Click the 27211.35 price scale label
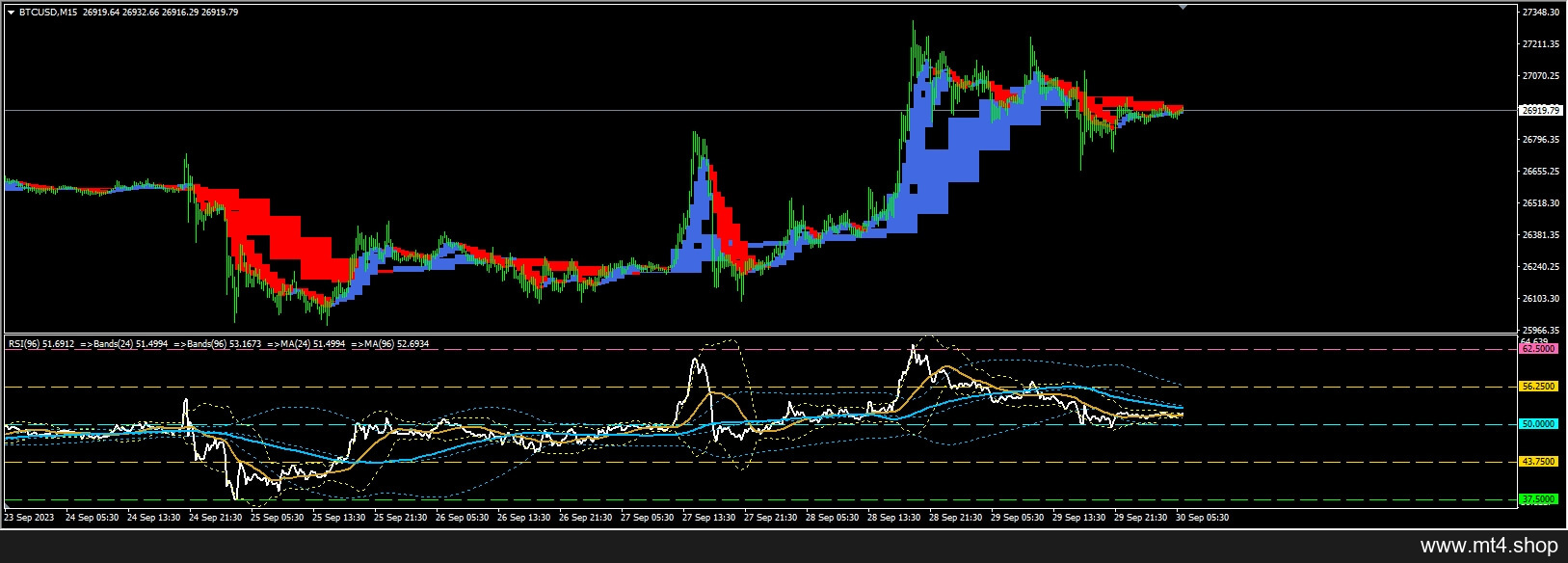Screen dimensions: 1568x563 pos(1541,44)
